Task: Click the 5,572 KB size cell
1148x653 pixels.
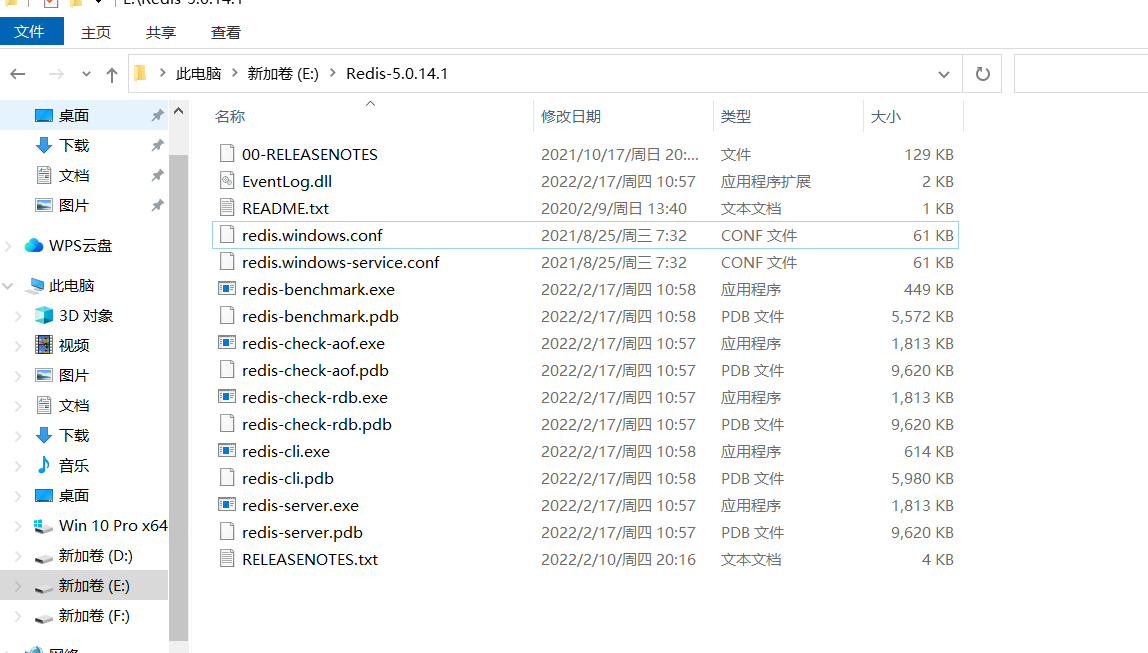Action: click(x=922, y=316)
